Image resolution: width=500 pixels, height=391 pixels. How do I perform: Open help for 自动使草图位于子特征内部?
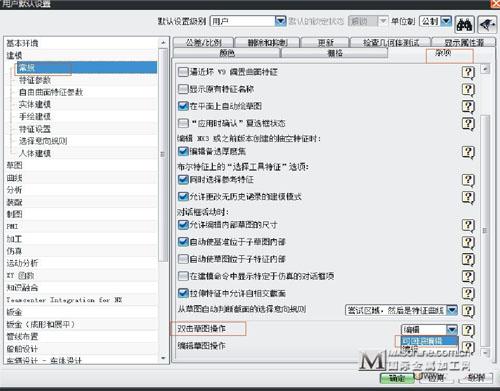click(468, 259)
